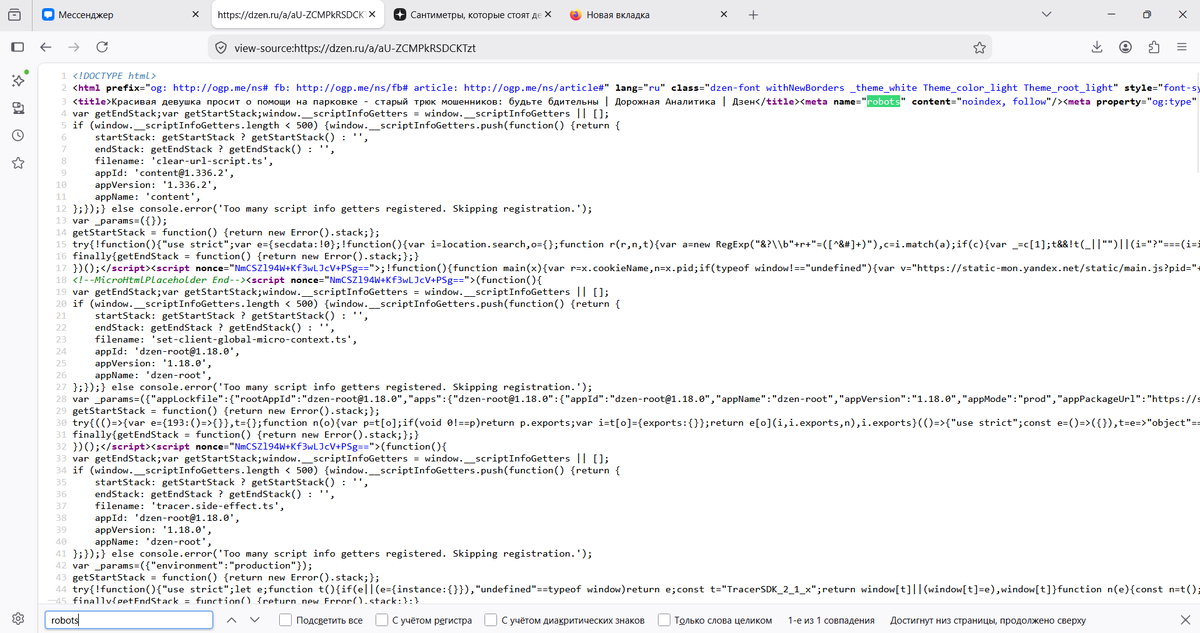Restore down the Firefox window
1200x633 pixels.
pyautogui.click(x=1146, y=15)
